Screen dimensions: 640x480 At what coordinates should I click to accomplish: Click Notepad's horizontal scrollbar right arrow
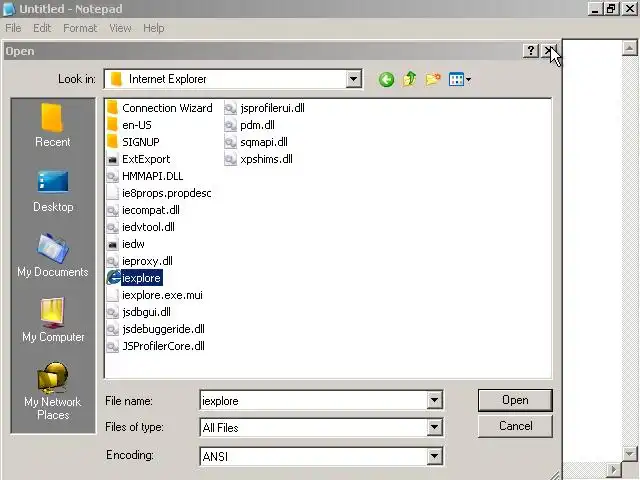click(x=613, y=470)
